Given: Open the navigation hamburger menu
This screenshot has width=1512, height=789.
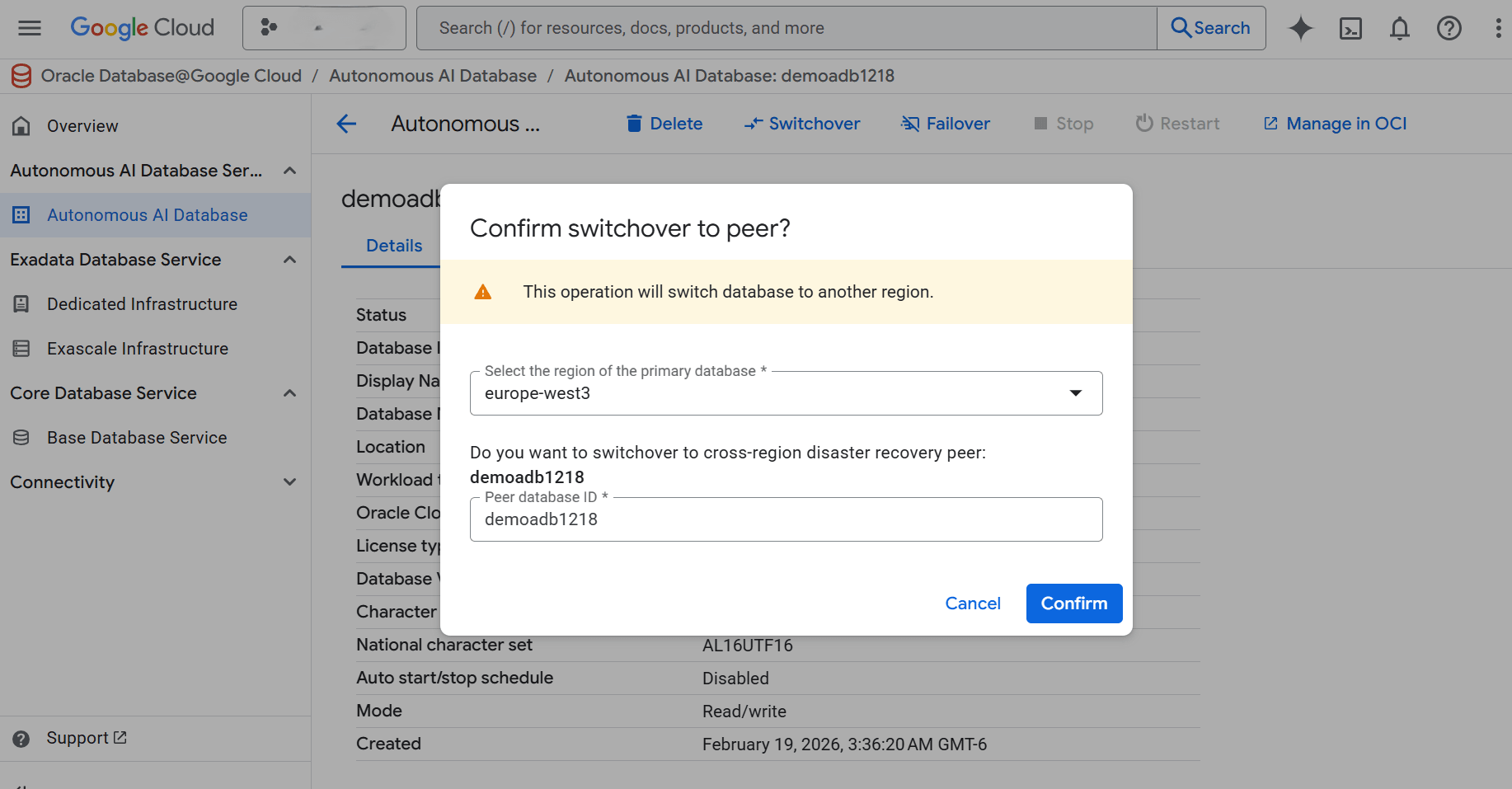Looking at the screenshot, I should (x=29, y=27).
